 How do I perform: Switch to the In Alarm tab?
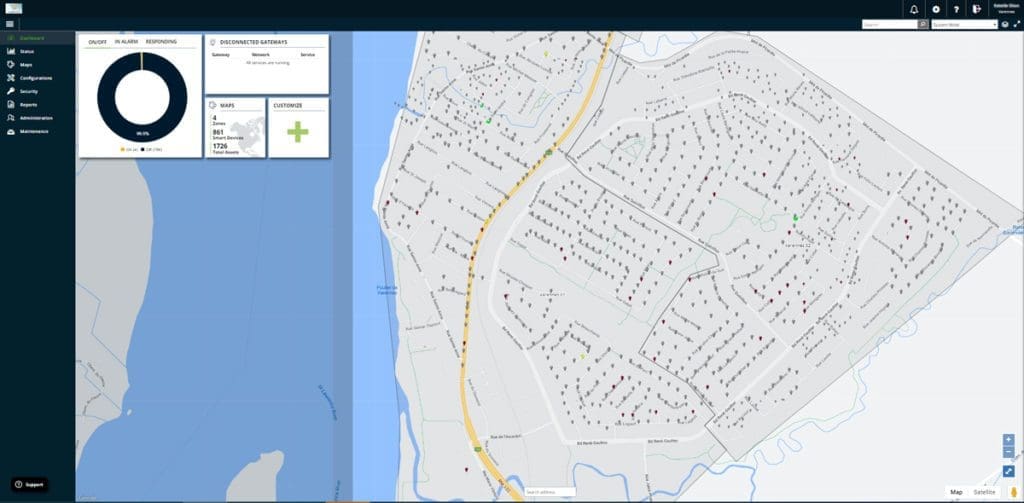(126, 42)
